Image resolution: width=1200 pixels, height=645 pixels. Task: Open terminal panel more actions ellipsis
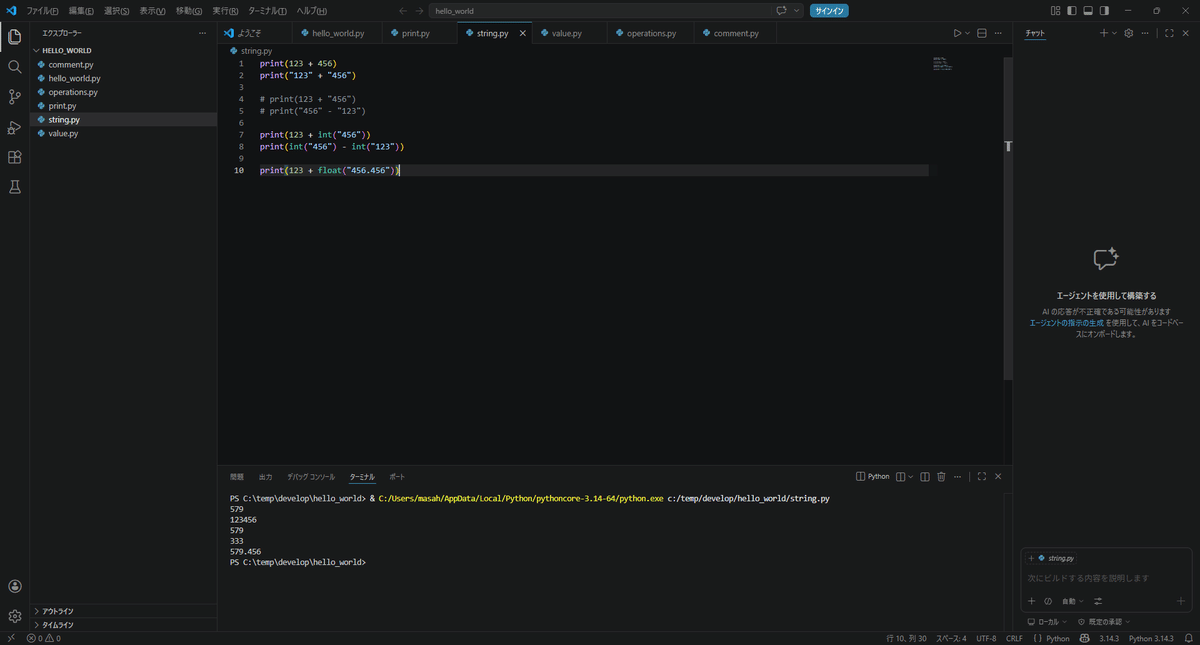click(958, 477)
